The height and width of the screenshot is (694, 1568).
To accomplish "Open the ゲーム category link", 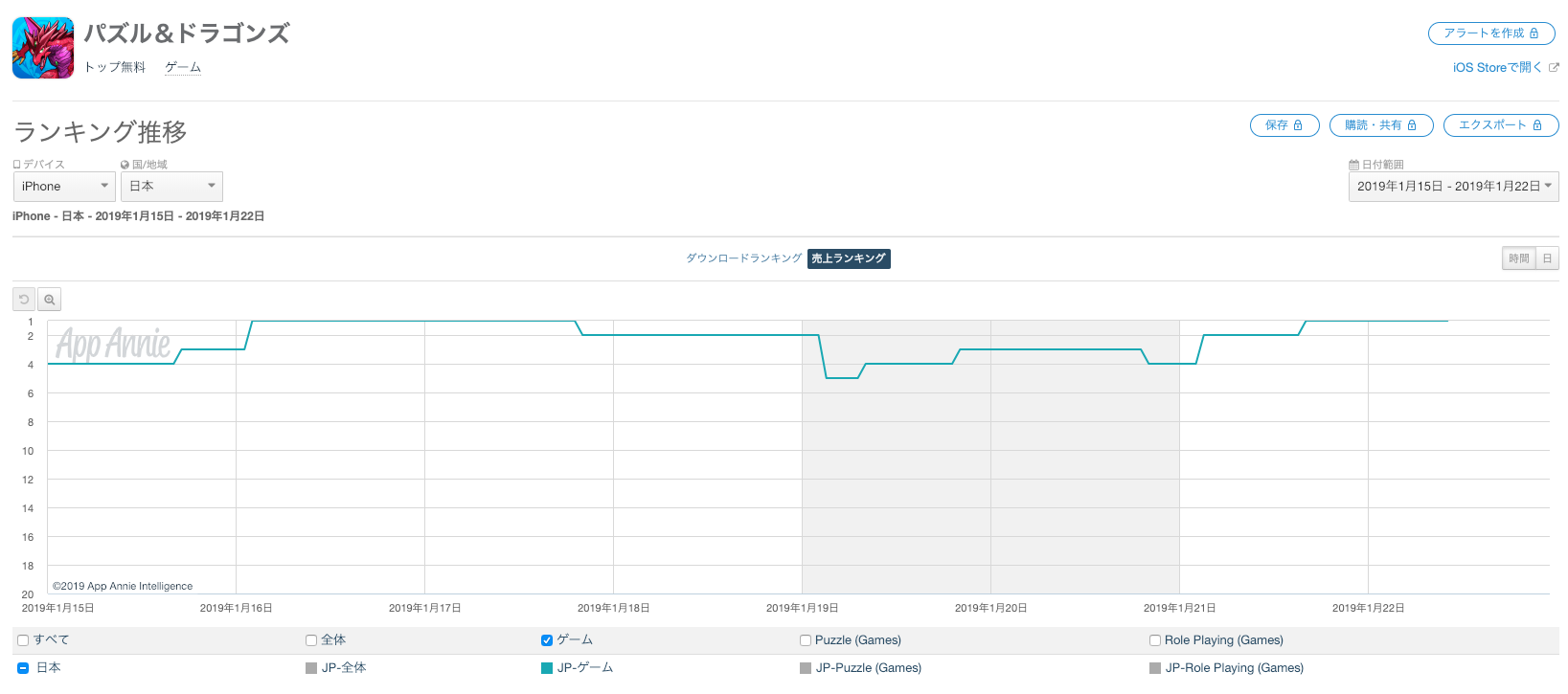I will coord(183,67).
